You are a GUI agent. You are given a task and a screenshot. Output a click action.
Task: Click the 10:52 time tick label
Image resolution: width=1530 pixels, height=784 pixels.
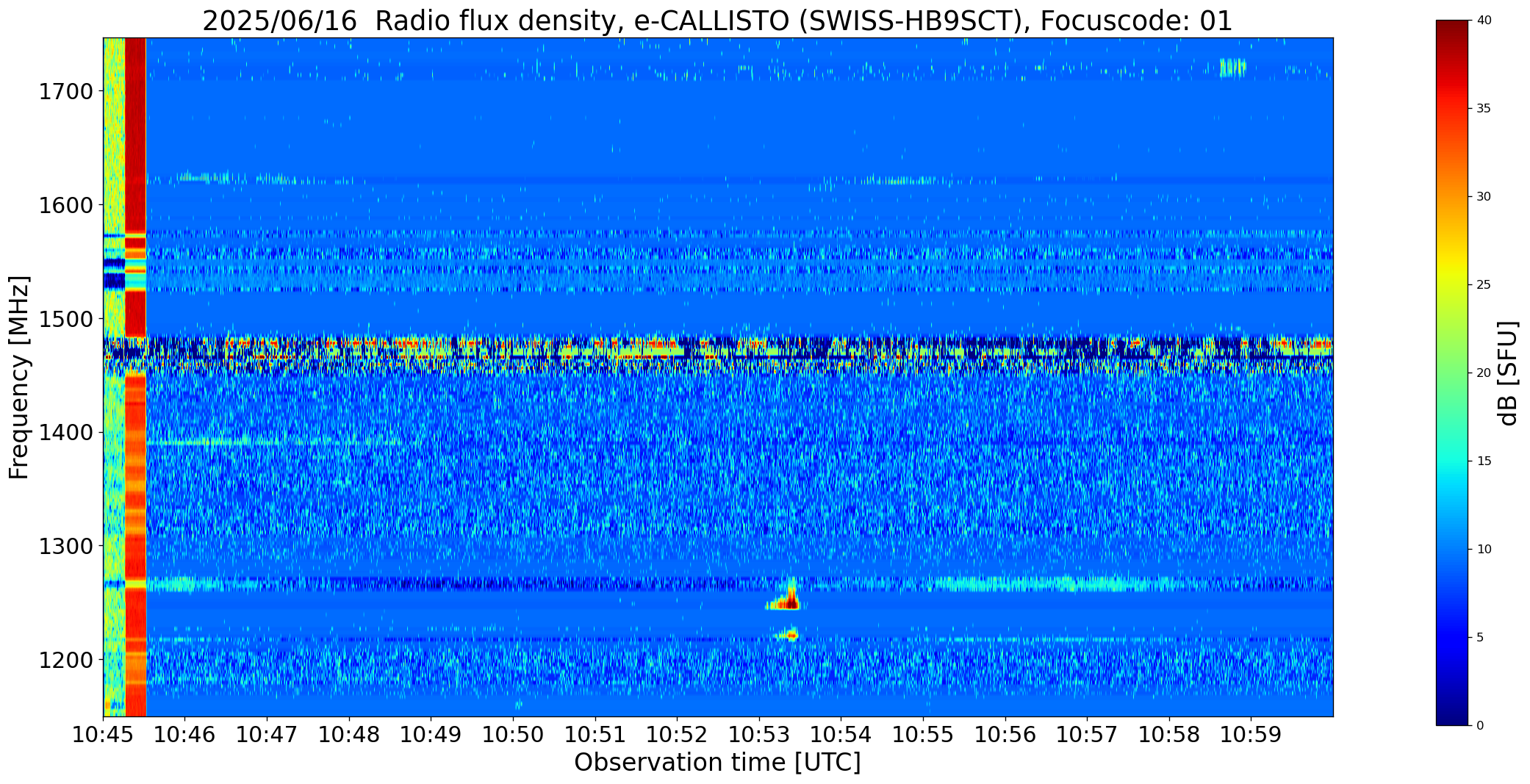point(677,734)
